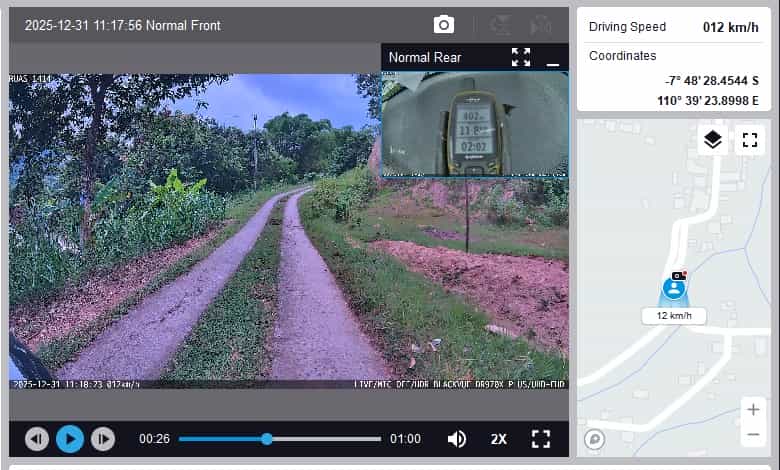Click the video progress slider handle
The height and width of the screenshot is (470, 780).
[x=267, y=439]
